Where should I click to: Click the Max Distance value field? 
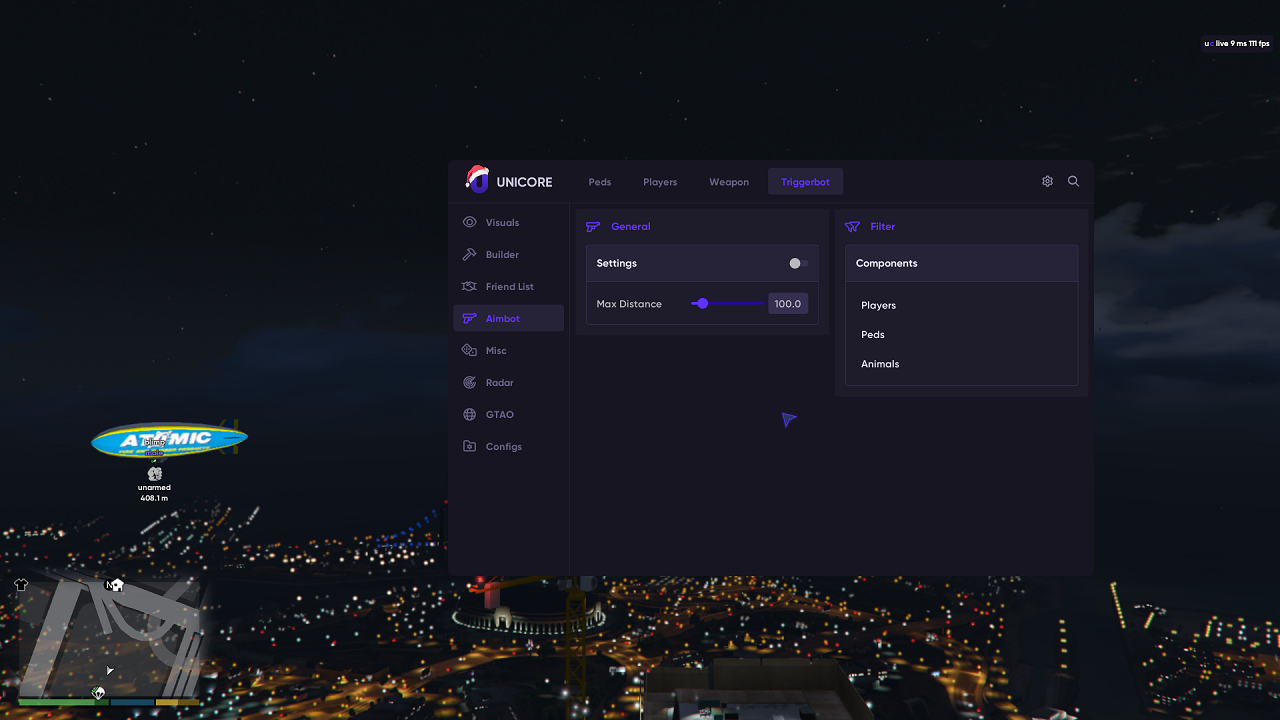coord(788,303)
